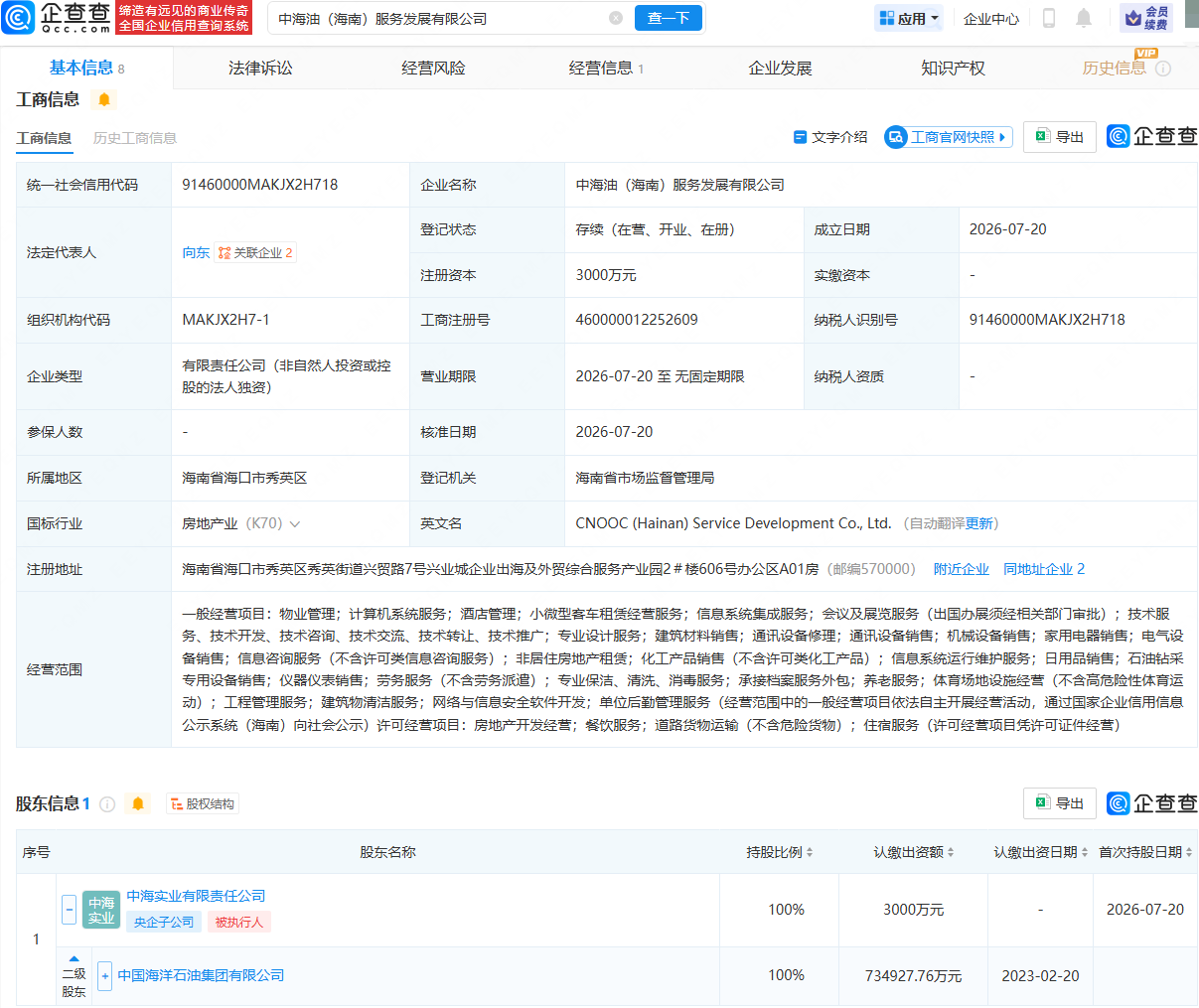
Task: Click the 央企子公司 tag
Action: pyautogui.click(x=164, y=922)
